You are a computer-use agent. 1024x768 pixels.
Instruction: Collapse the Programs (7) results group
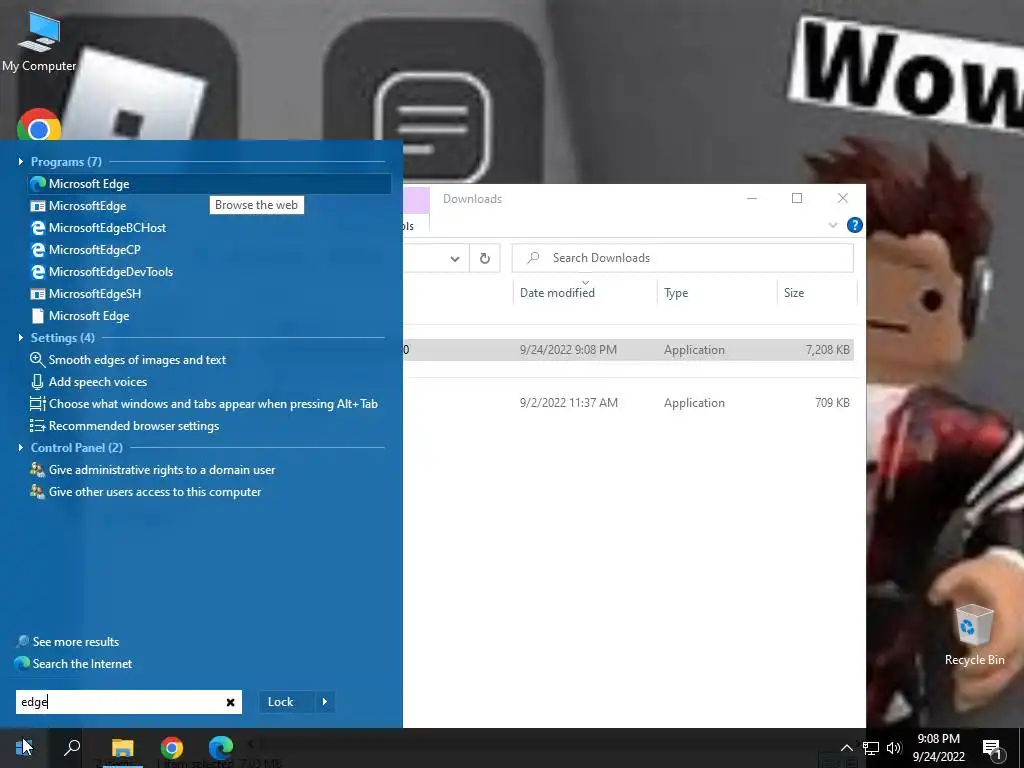click(x=20, y=162)
